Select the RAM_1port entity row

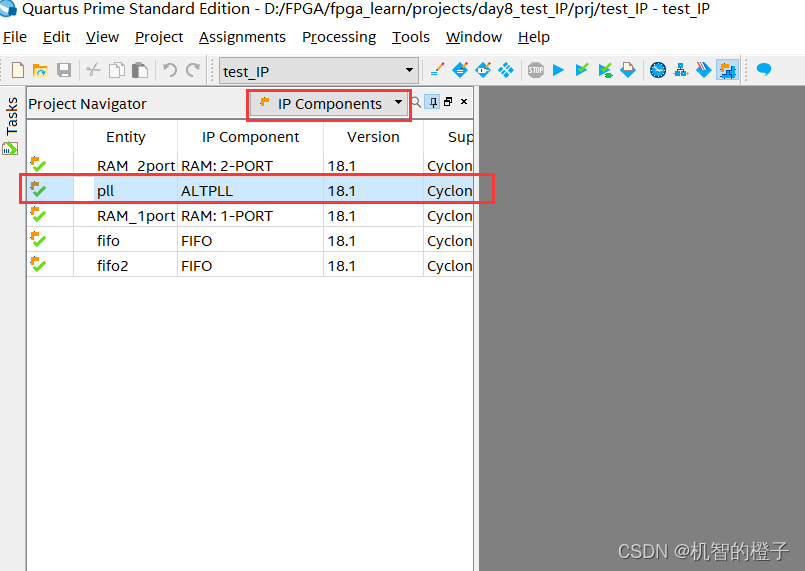pyautogui.click(x=250, y=216)
